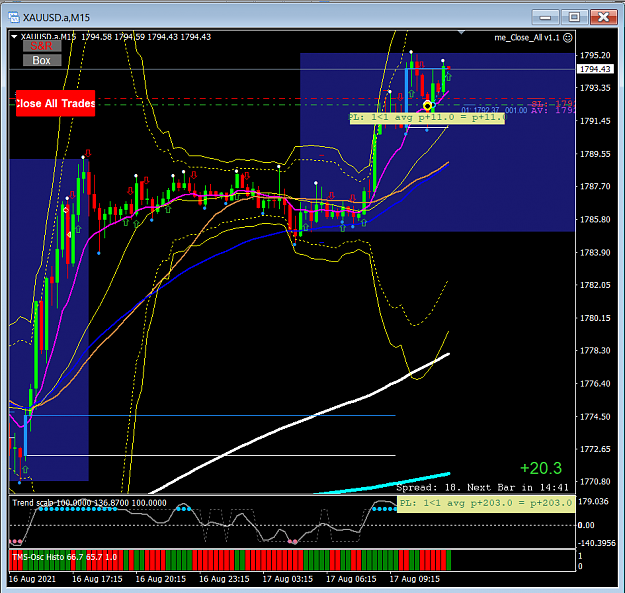Click the bottom-left green up arrow signal
Screen dimensions: 625x593
(25, 469)
